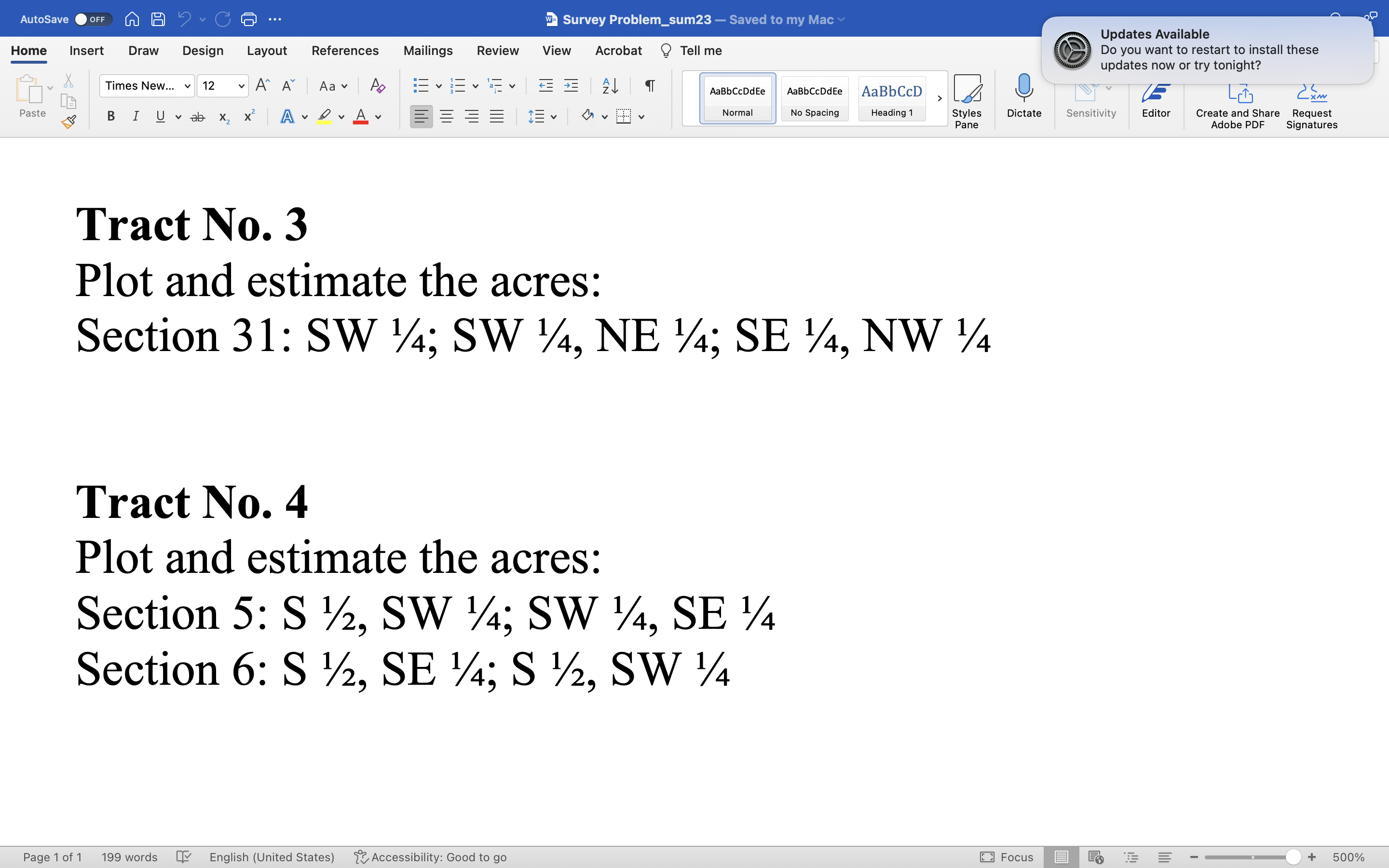Image resolution: width=1389 pixels, height=868 pixels.
Task: Clear all formatting with Clear Formatting icon
Action: point(377,85)
